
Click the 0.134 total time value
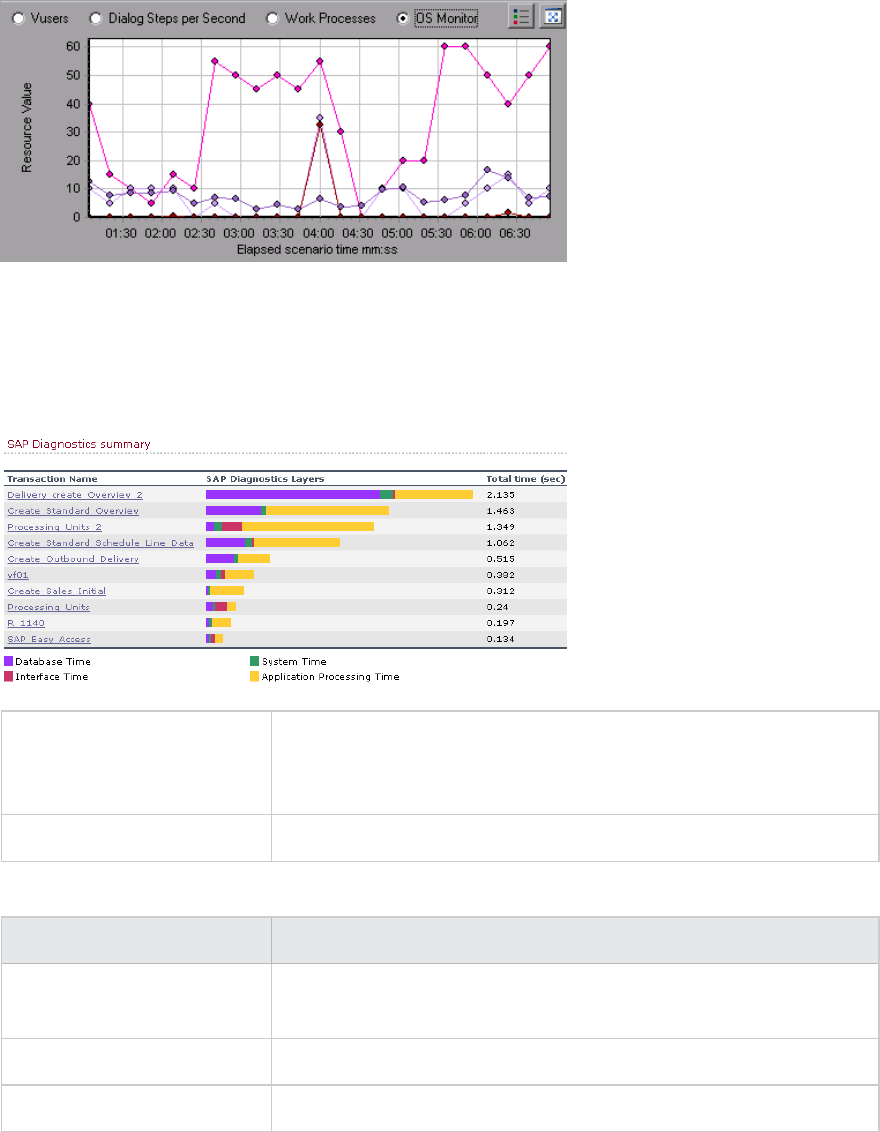tap(500, 639)
